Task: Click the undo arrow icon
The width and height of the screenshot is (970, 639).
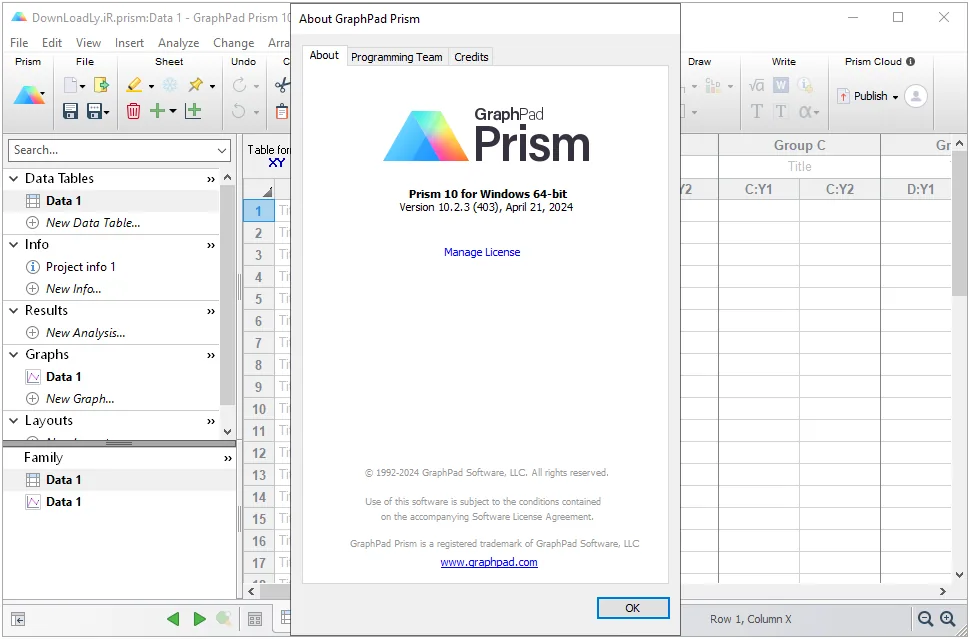Action: pyautogui.click(x=239, y=111)
